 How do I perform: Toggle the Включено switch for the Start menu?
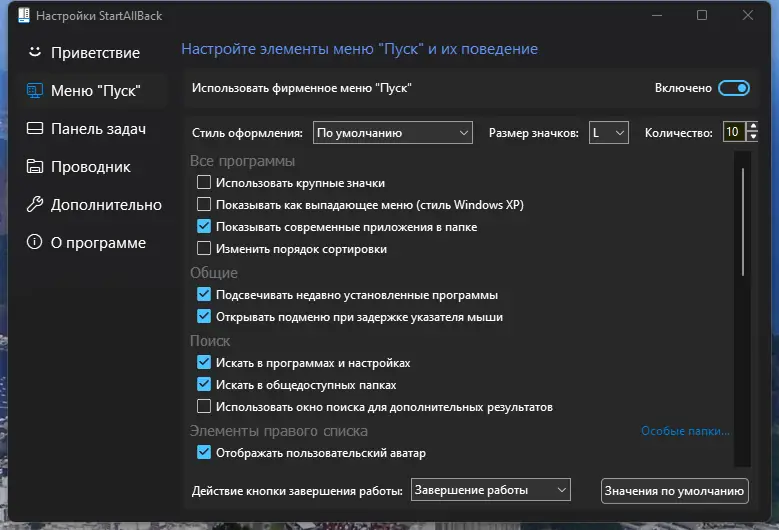[x=734, y=88]
